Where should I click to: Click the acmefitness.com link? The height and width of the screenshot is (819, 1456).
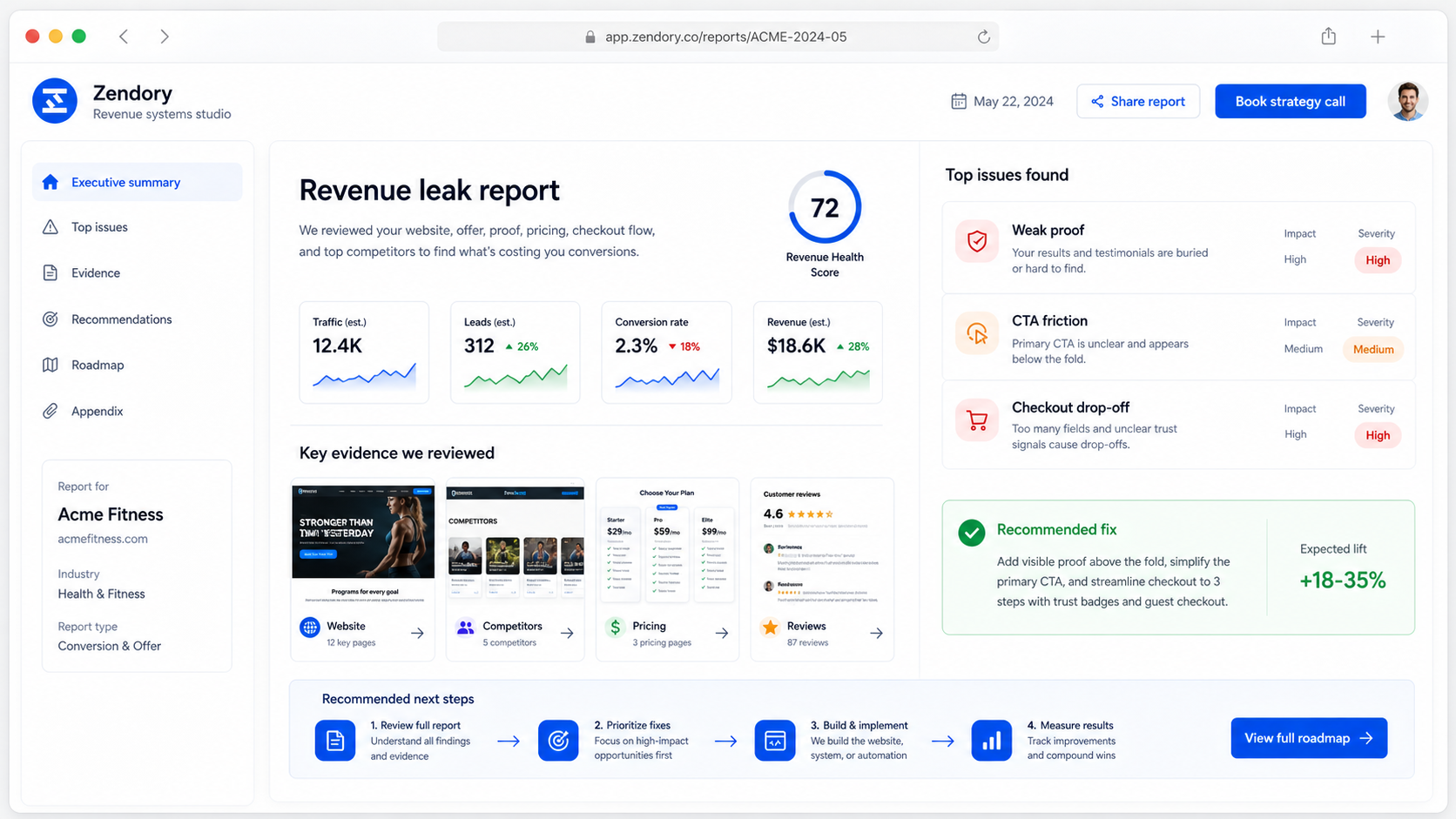(103, 539)
